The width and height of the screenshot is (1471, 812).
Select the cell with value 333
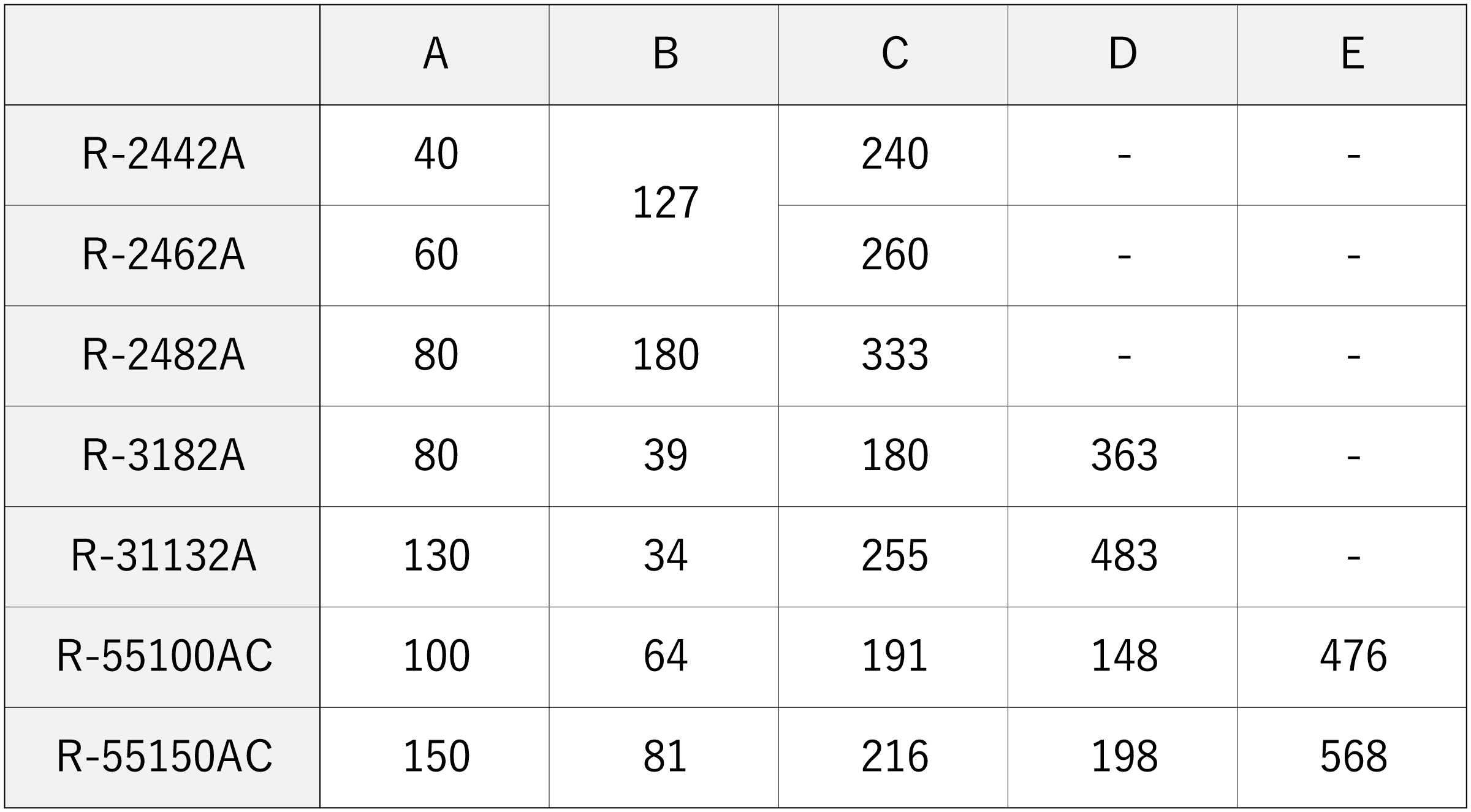(x=894, y=355)
